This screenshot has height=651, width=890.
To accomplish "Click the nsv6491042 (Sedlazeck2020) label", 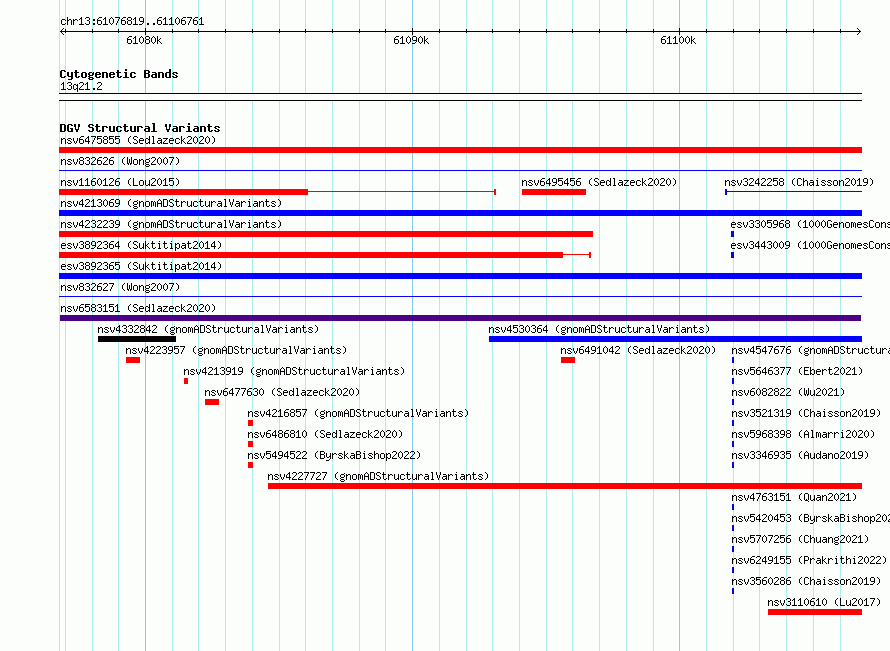I will click(x=638, y=350).
